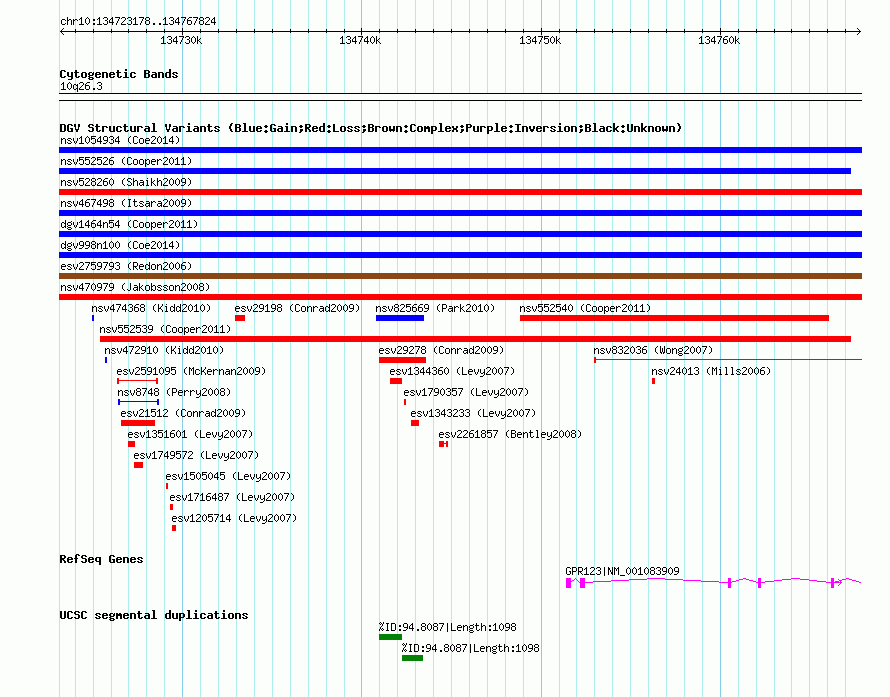
Task: Click the GPR123|NM_001083909 gene label
Action: coord(622,571)
